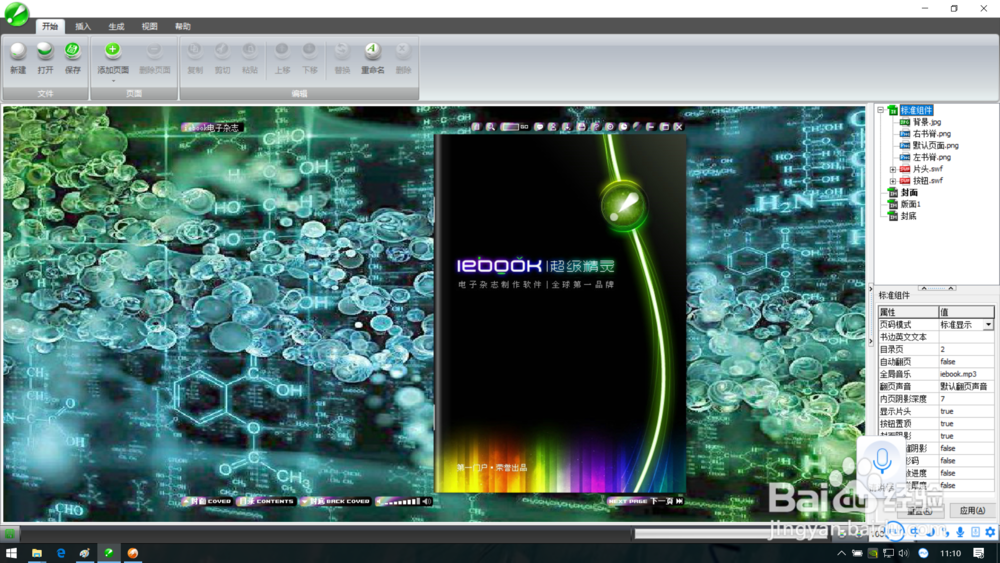This screenshot has width=1000, height=563.
Task: Click the green 添加页面 add page icon
Action: [x=113, y=50]
